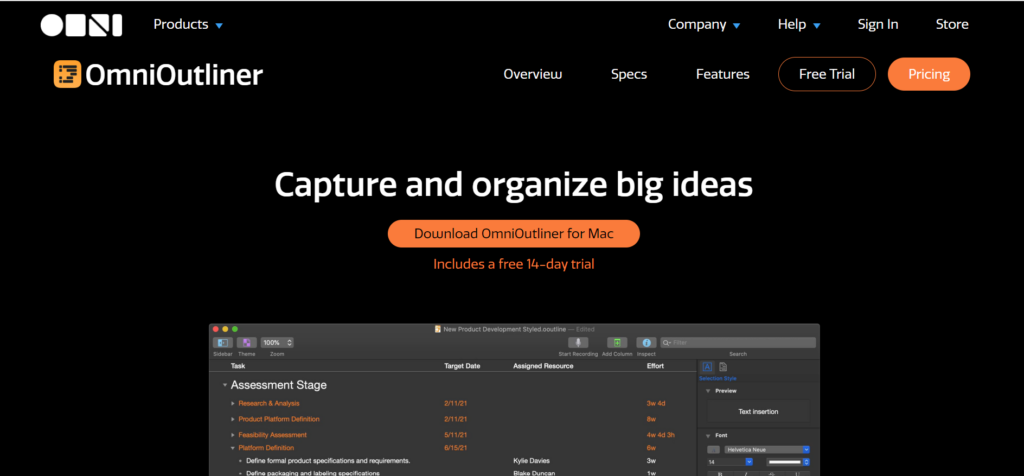Collapse the Preview inspector section
The height and width of the screenshot is (476, 1024).
708,391
